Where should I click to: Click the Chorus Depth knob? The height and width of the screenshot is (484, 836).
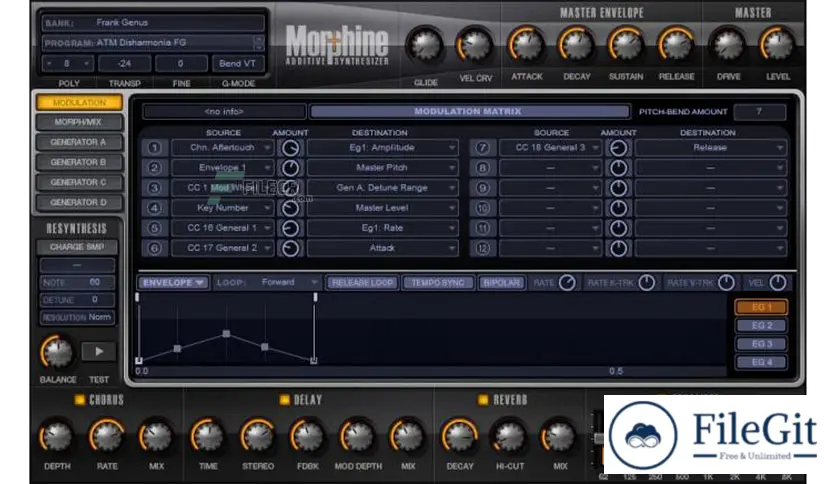click(x=57, y=437)
